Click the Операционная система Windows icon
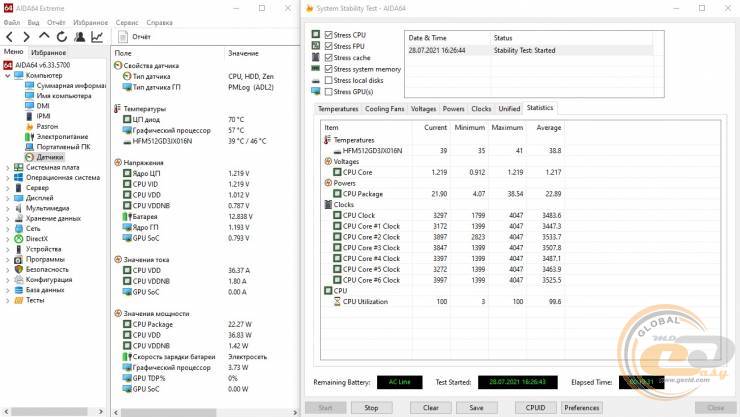The width and height of the screenshot is (740, 417). [x=18, y=177]
